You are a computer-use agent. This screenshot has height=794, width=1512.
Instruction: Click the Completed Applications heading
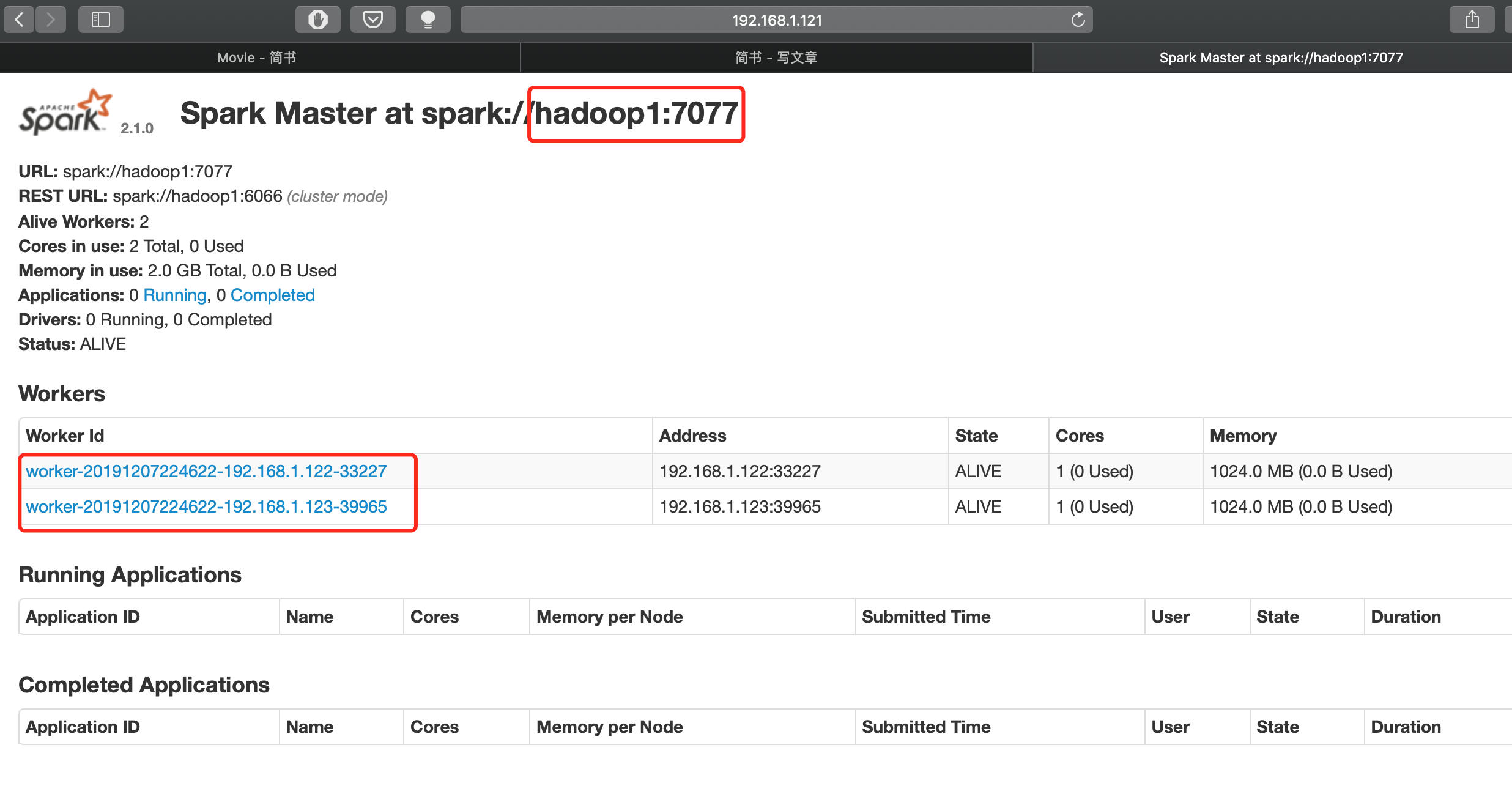point(144,685)
